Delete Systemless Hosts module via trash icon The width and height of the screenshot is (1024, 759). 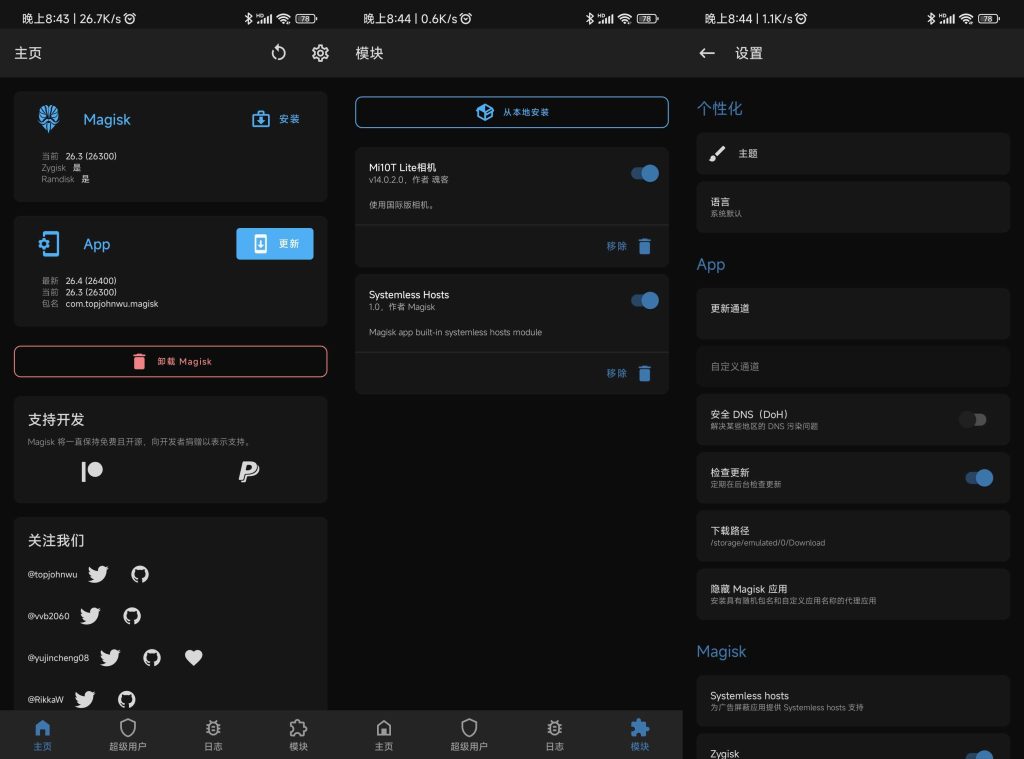pyautogui.click(x=644, y=373)
